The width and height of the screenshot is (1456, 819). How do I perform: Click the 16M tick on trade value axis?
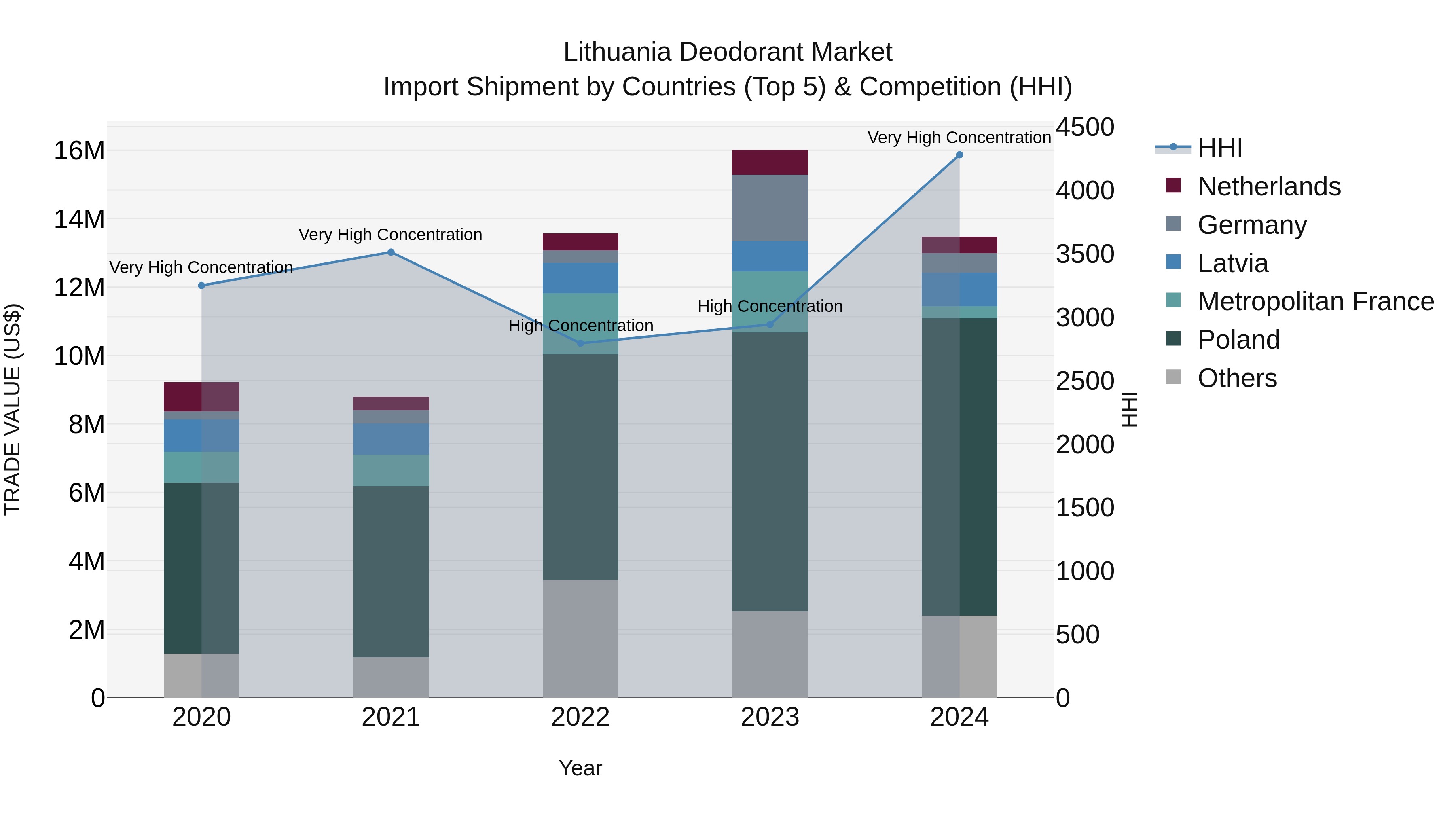(x=79, y=150)
